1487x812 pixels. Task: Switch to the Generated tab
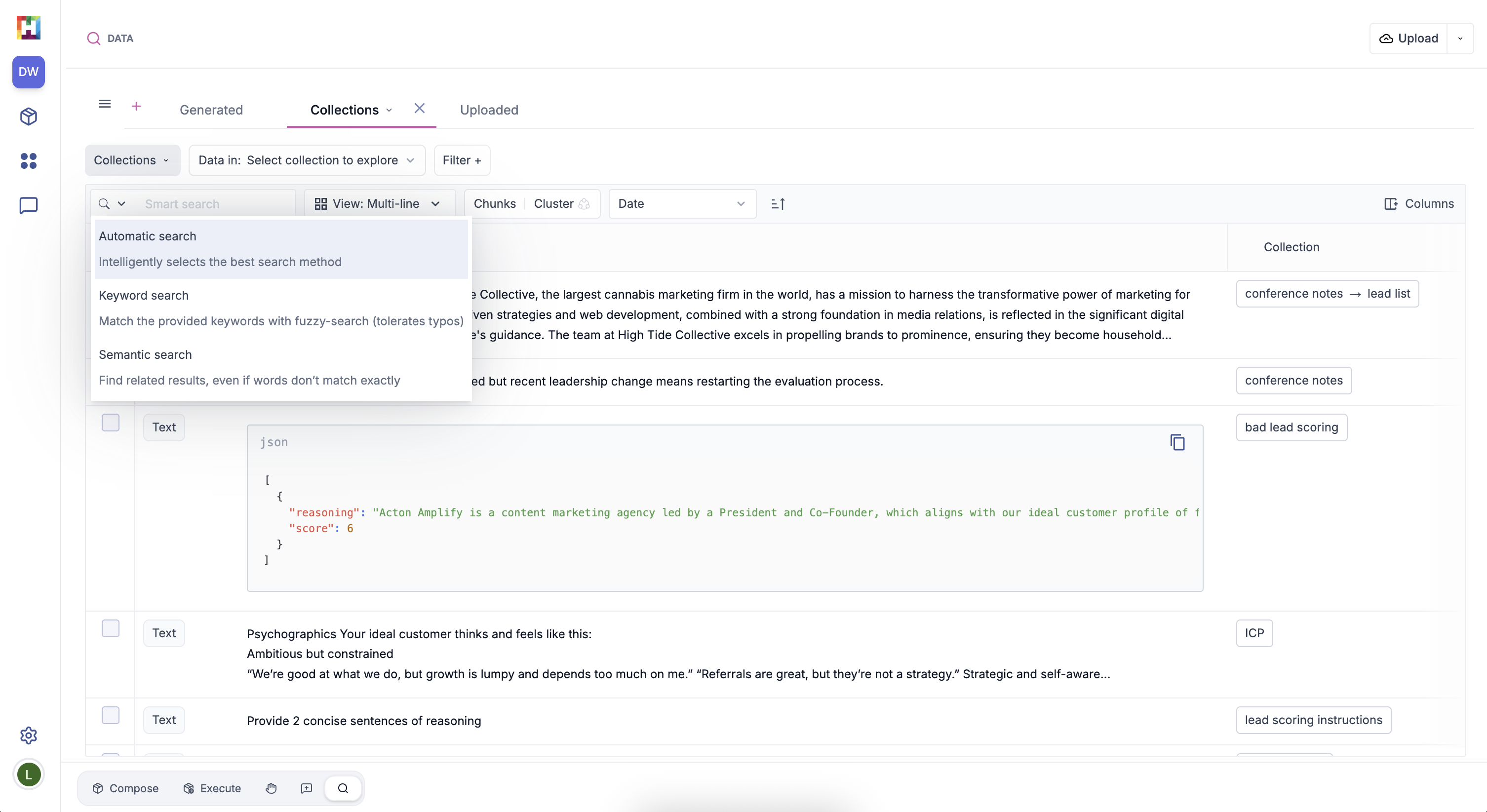[211, 110]
